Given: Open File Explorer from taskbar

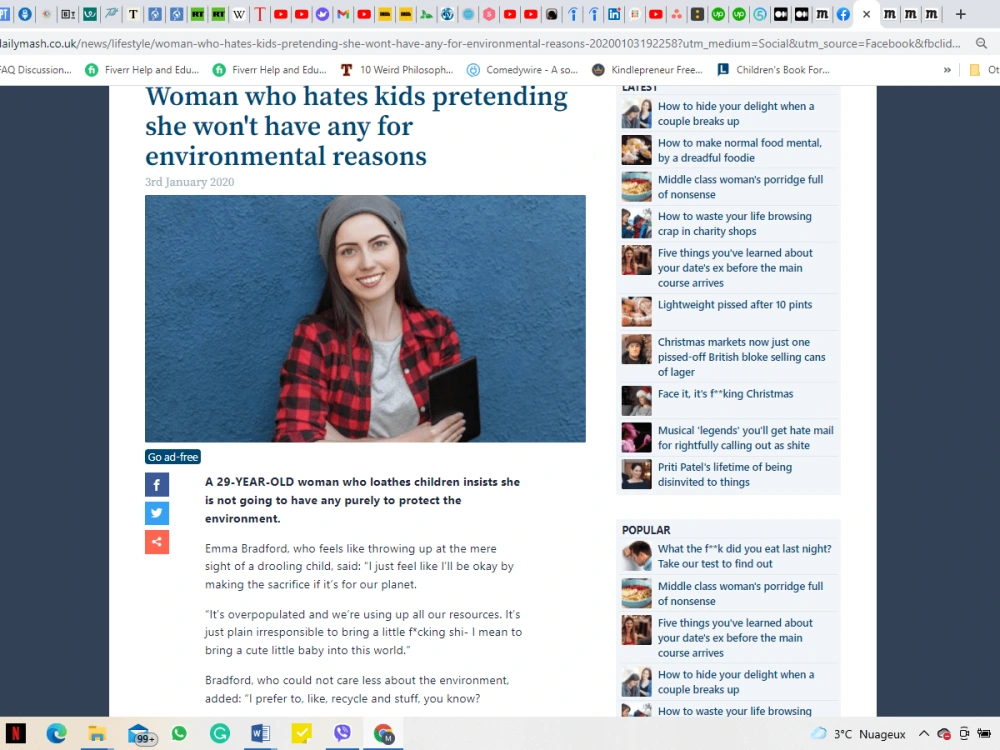Looking at the screenshot, I should point(97,733).
